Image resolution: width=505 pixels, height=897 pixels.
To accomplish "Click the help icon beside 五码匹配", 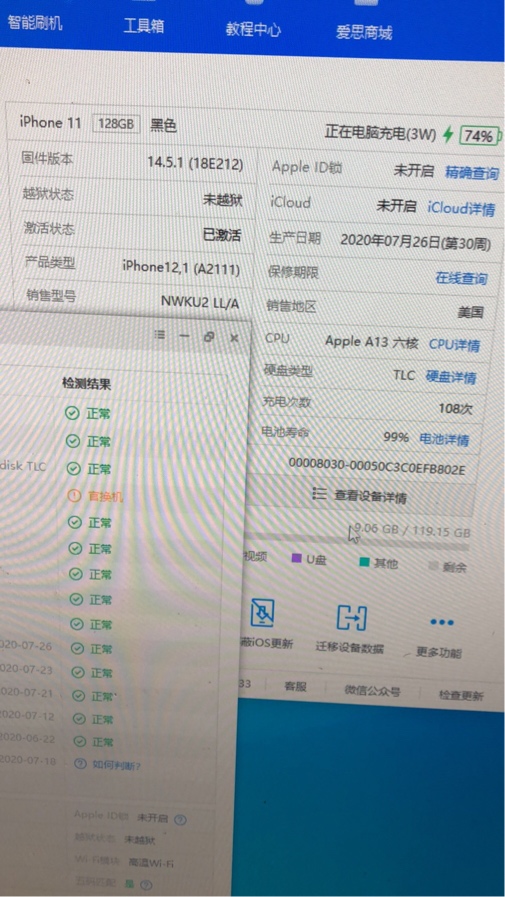I will point(146,884).
